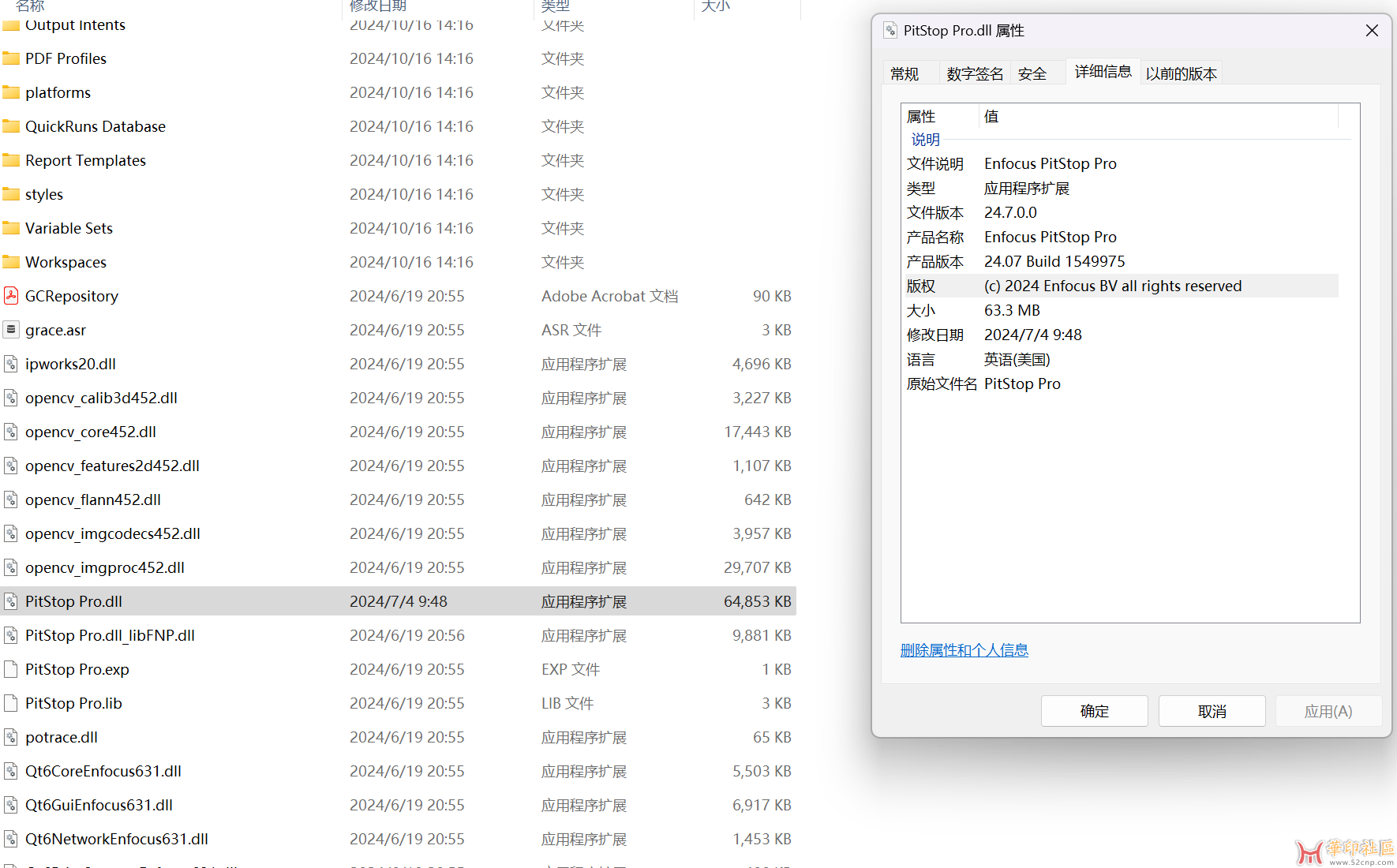Select the grace.asr file name

[x=55, y=330]
